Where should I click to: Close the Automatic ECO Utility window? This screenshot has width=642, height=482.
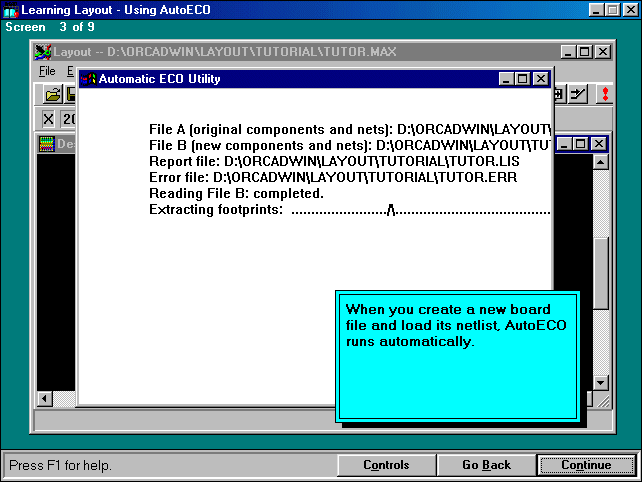tap(540, 79)
